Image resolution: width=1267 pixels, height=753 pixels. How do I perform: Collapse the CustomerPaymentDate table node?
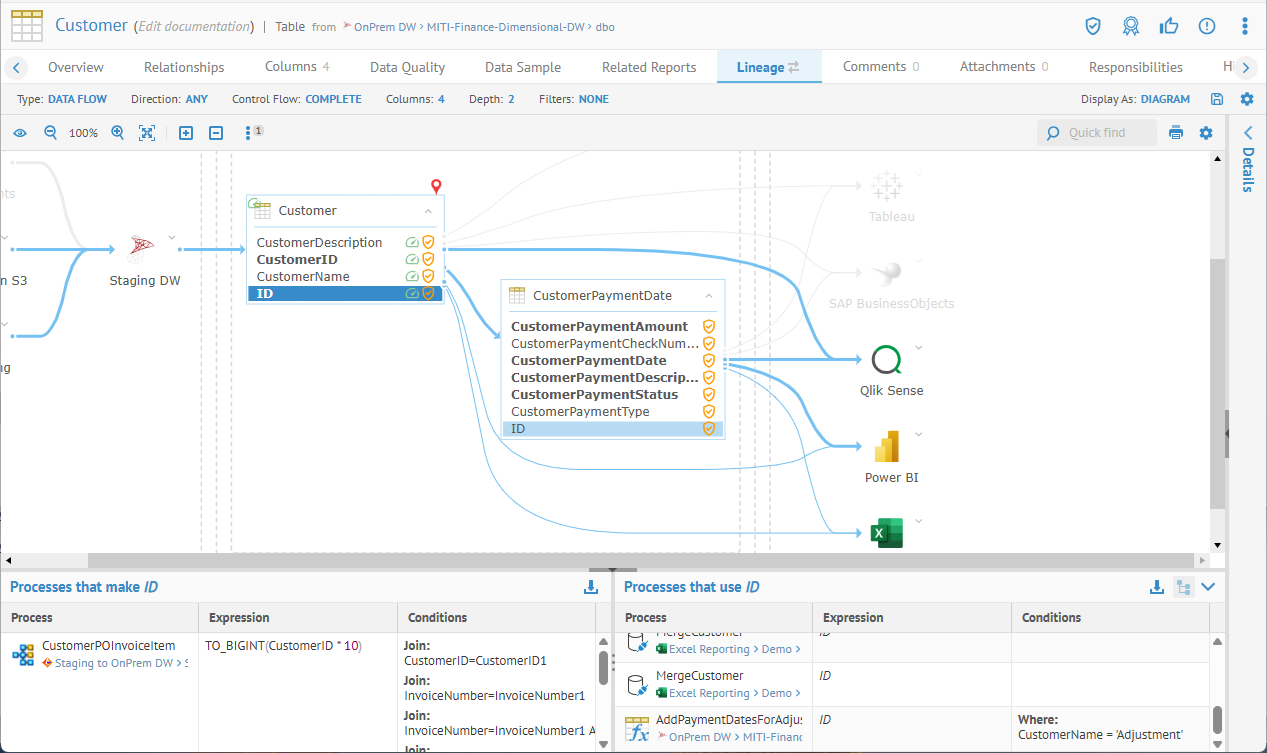tap(709, 296)
